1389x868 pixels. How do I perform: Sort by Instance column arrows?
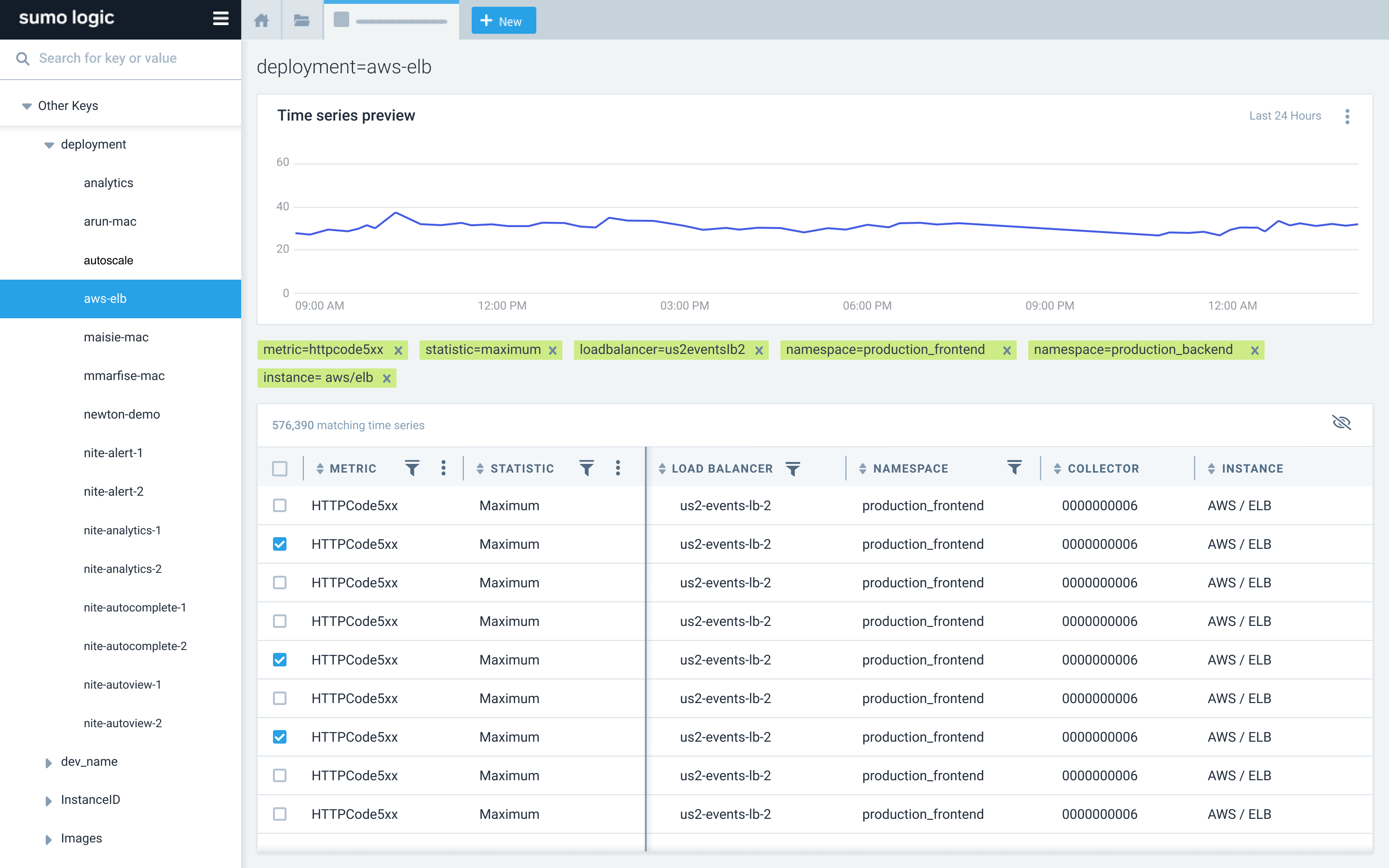click(1211, 468)
